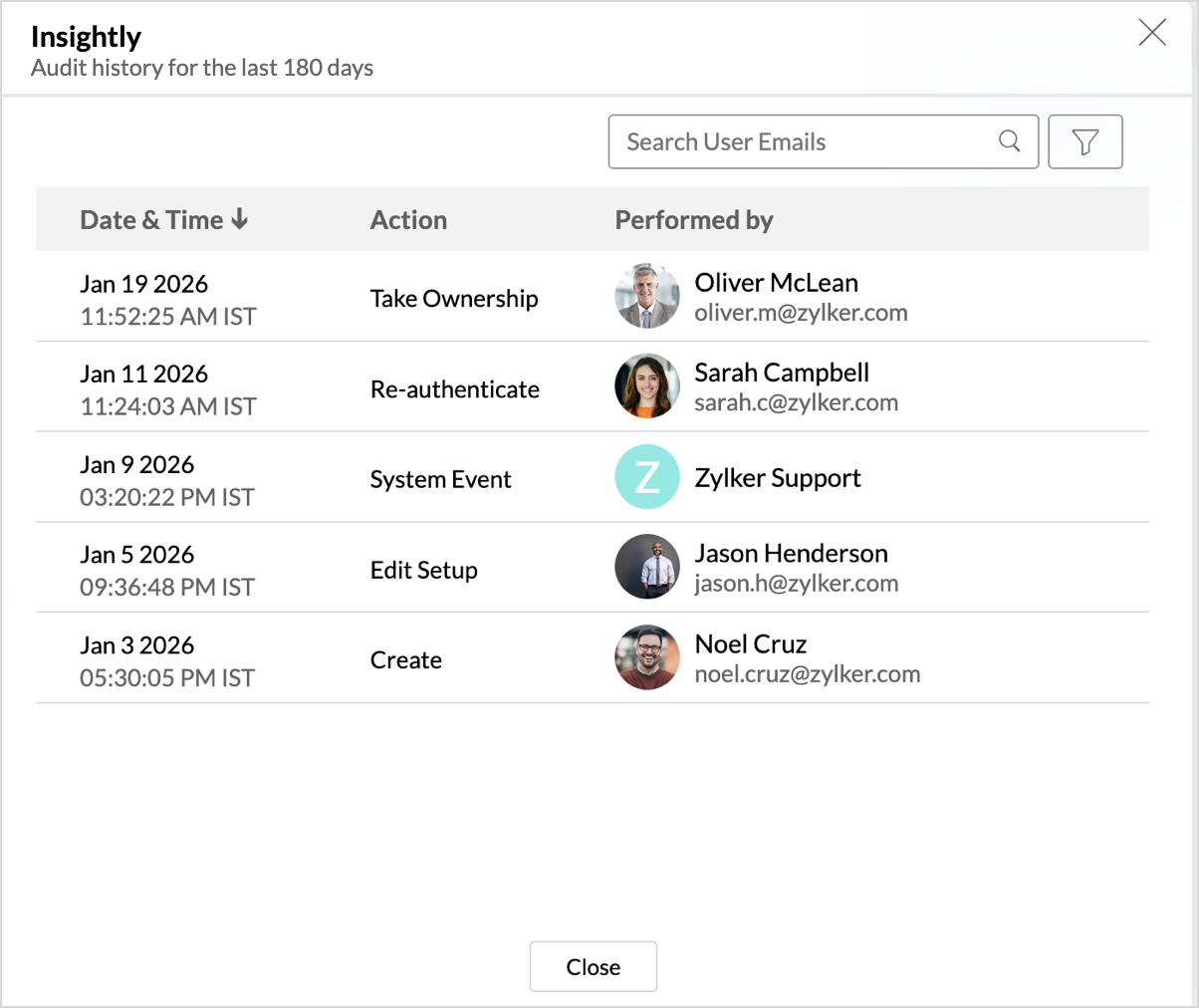Click Noel Cruz's profile photo
Image resolution: width=1199 pixels, height=1008 pixels.
coord(647,657)
